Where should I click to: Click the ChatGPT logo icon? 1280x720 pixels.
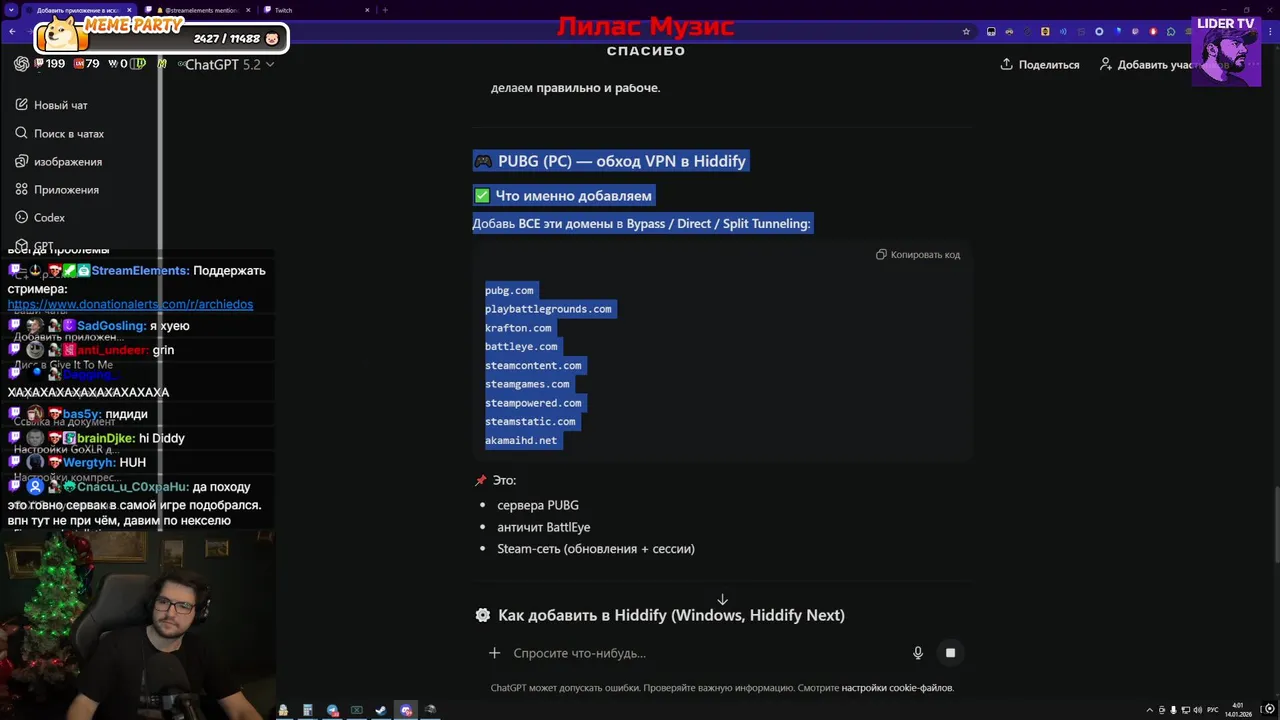(22, 64)
